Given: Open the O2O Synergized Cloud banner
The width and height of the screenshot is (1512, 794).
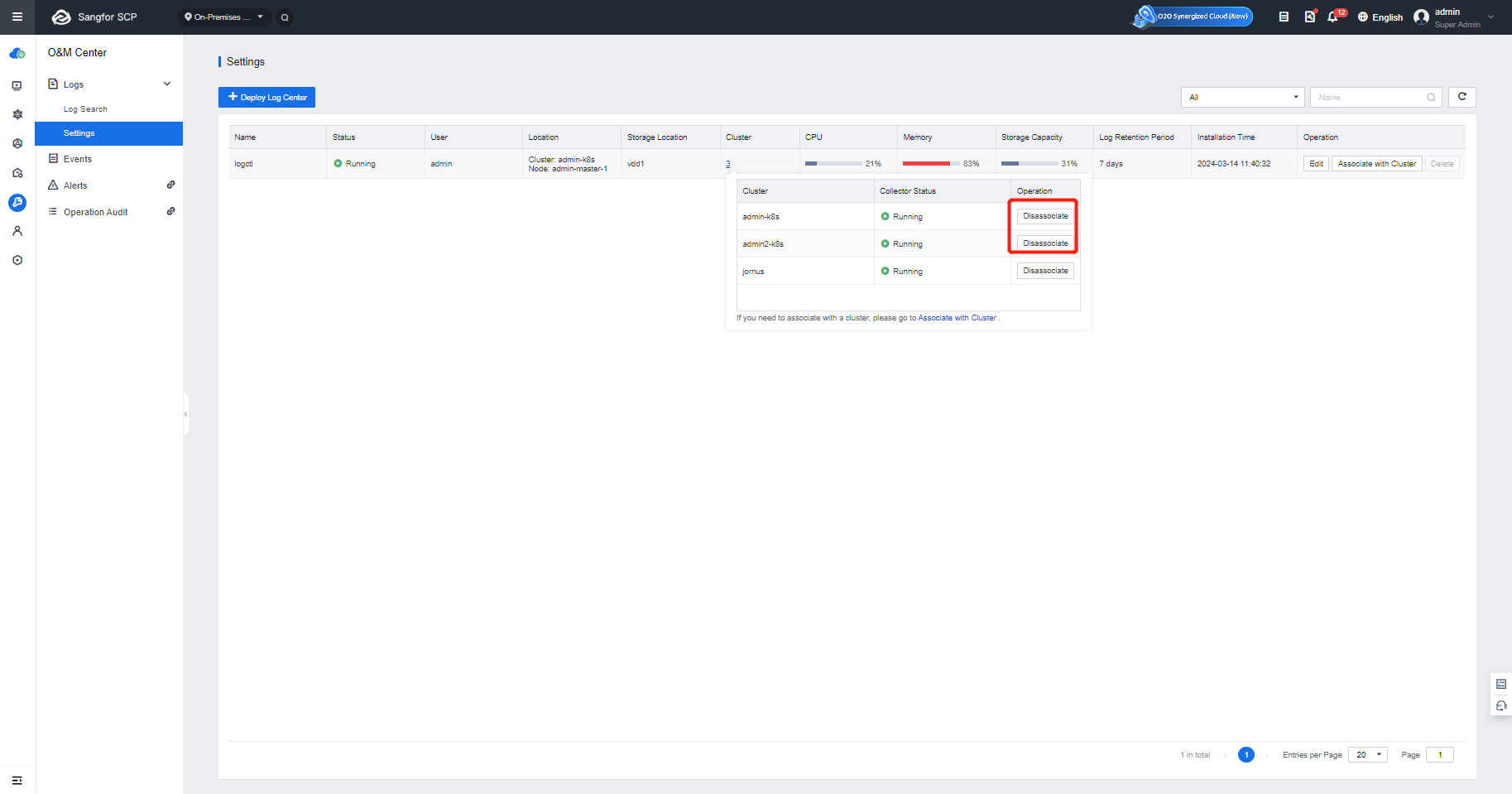Looking at the screenshot, I should click(x=1193, y=17).
